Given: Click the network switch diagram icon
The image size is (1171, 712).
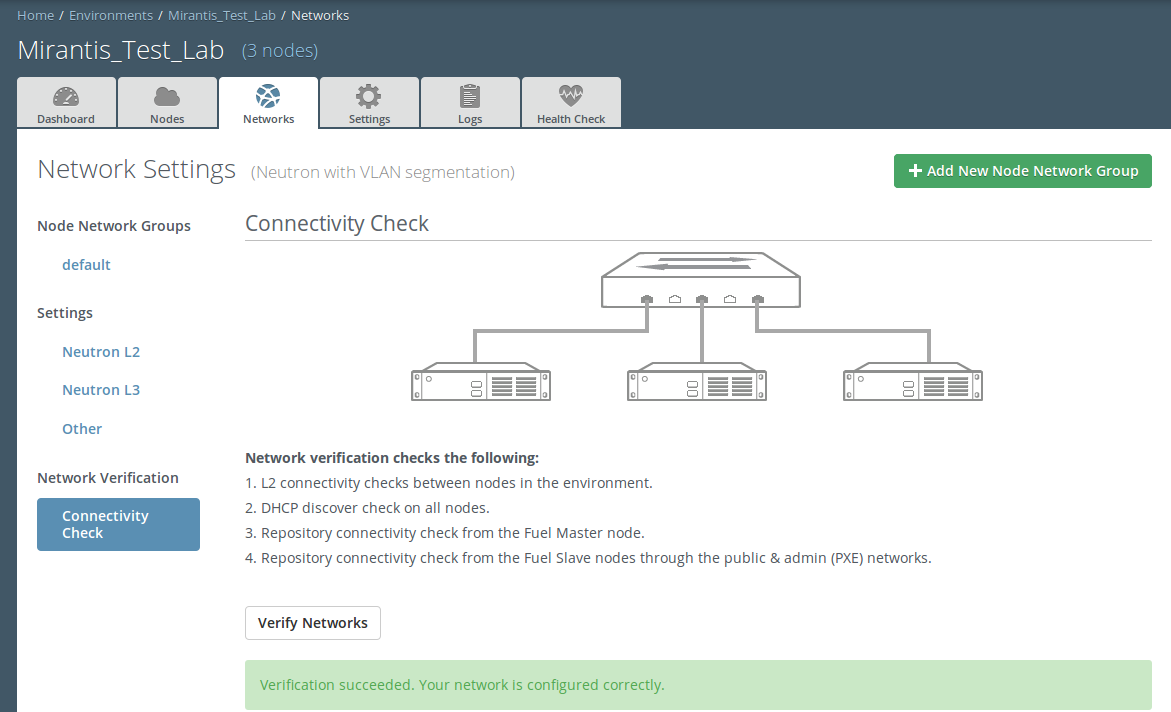Looking at the screenshot, I should tap(701, 280).
